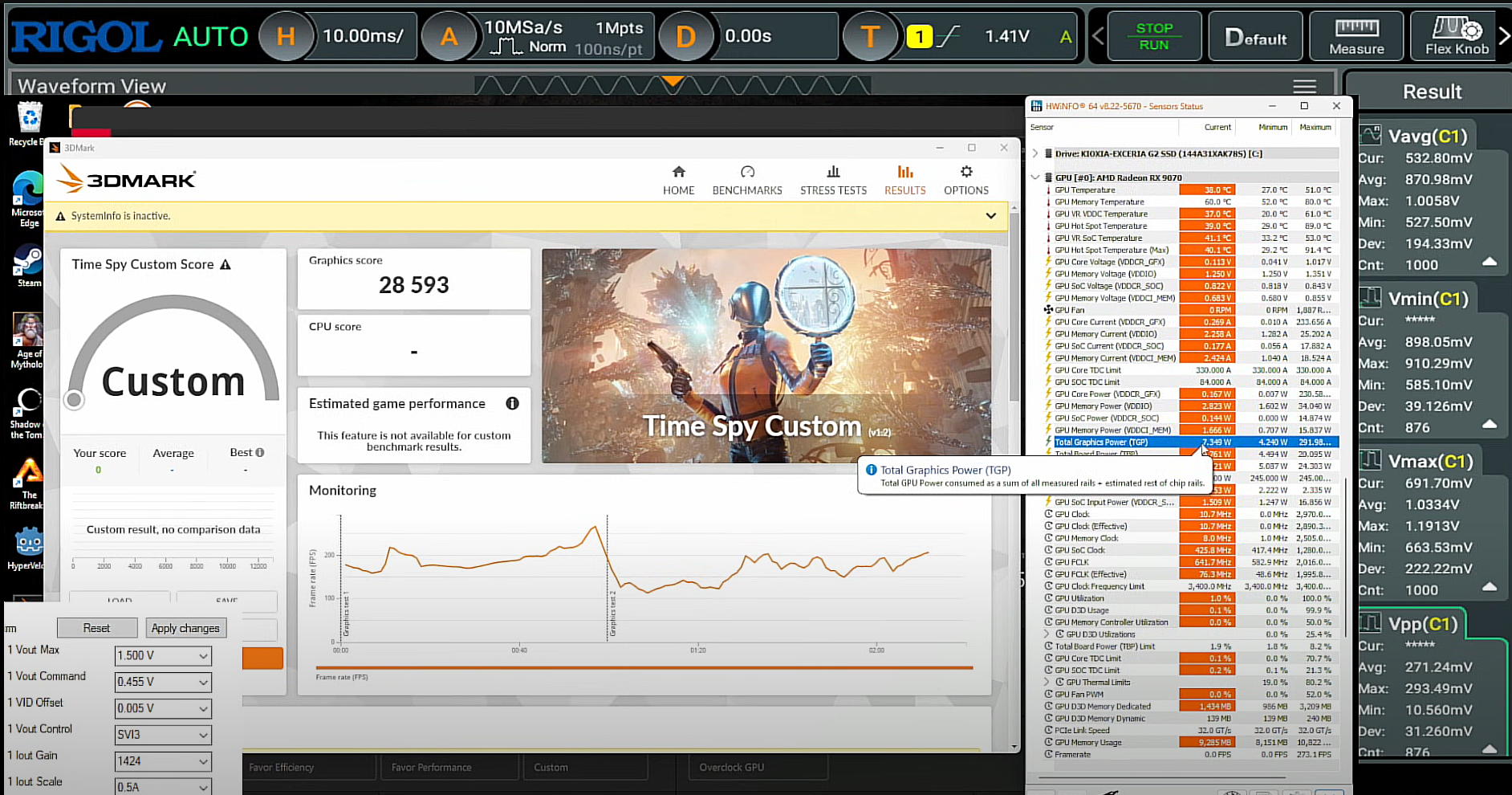Switch to the 3DMark Benchmarks tab
The height and width of the screenshot is (795, 1512).
point(747,181)
